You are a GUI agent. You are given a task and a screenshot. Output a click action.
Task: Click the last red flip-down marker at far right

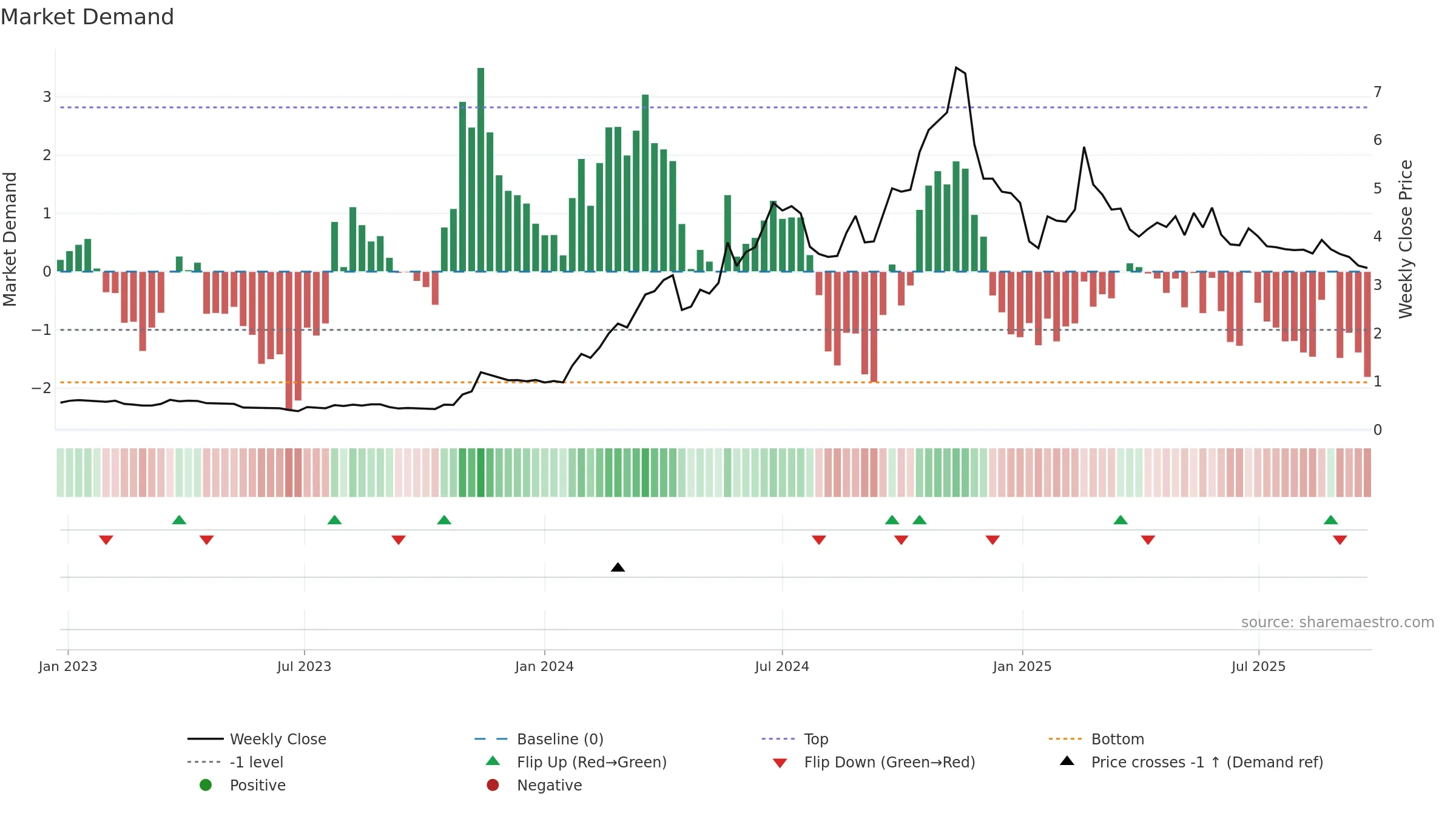pyautogui.click(x=1340, y=540)
